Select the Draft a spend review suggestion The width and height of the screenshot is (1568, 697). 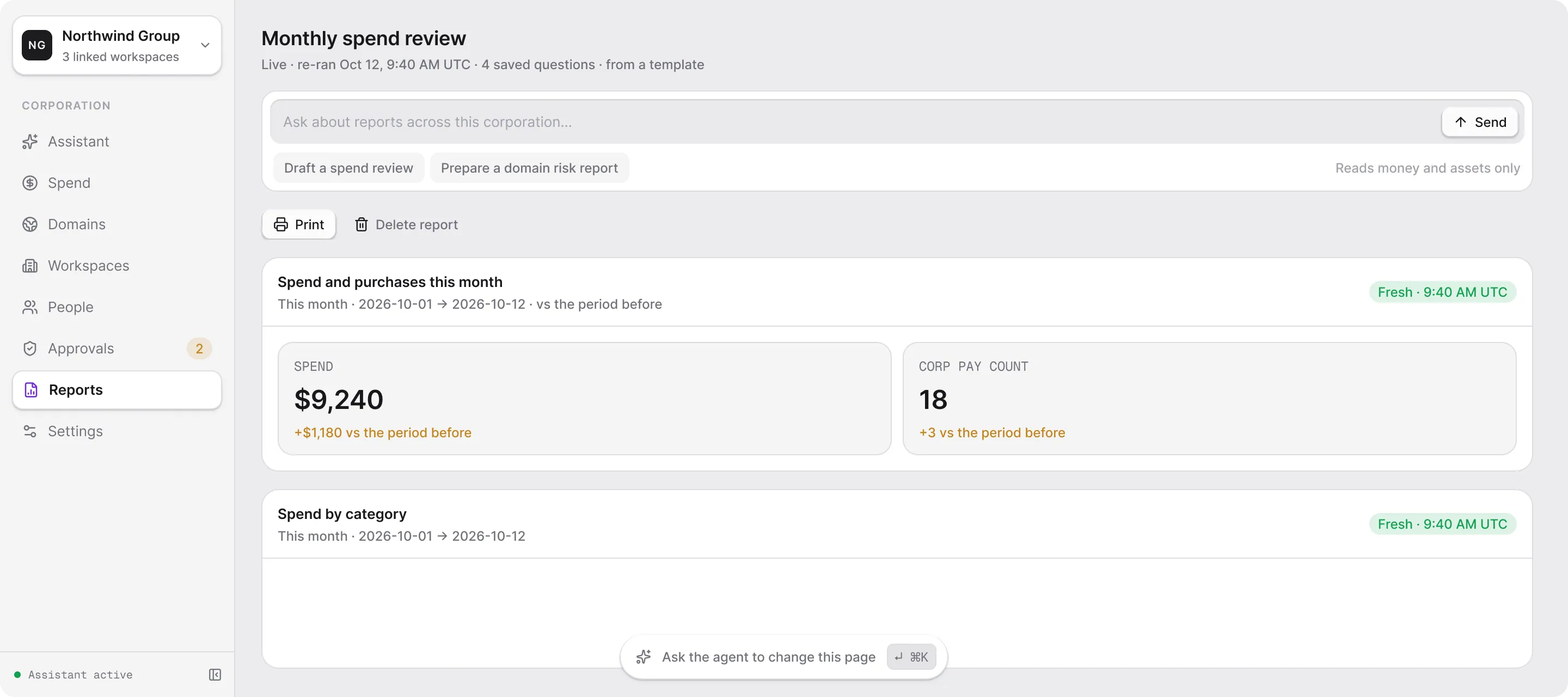pos(348,168)
